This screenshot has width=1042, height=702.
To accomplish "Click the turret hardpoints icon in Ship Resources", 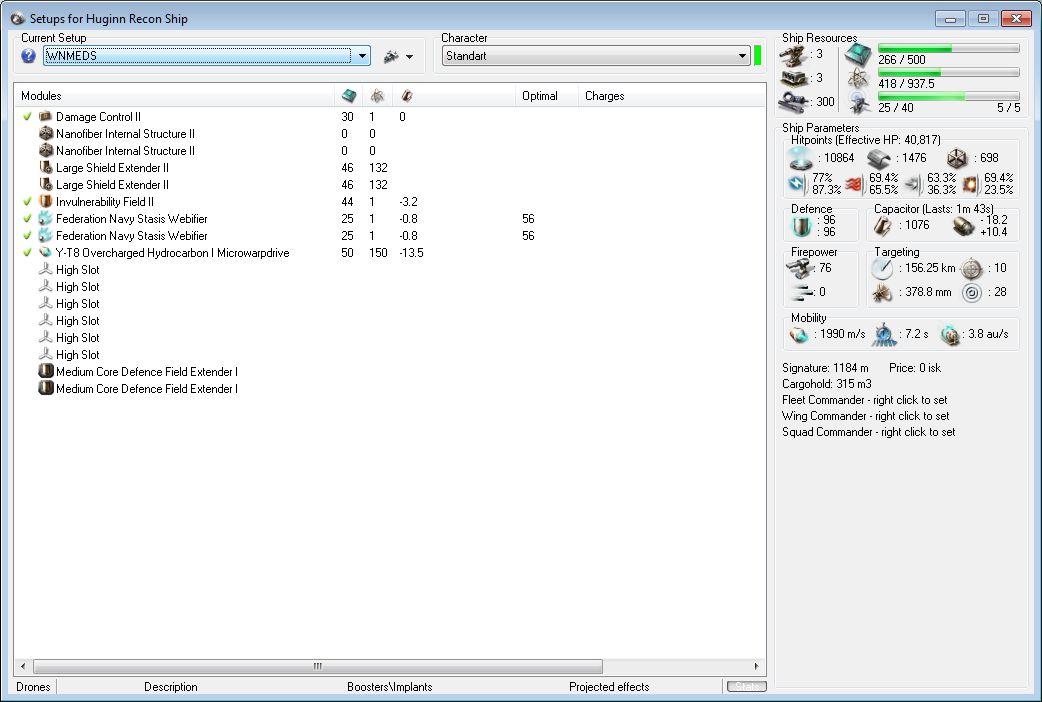I will (x=793, y=55).
